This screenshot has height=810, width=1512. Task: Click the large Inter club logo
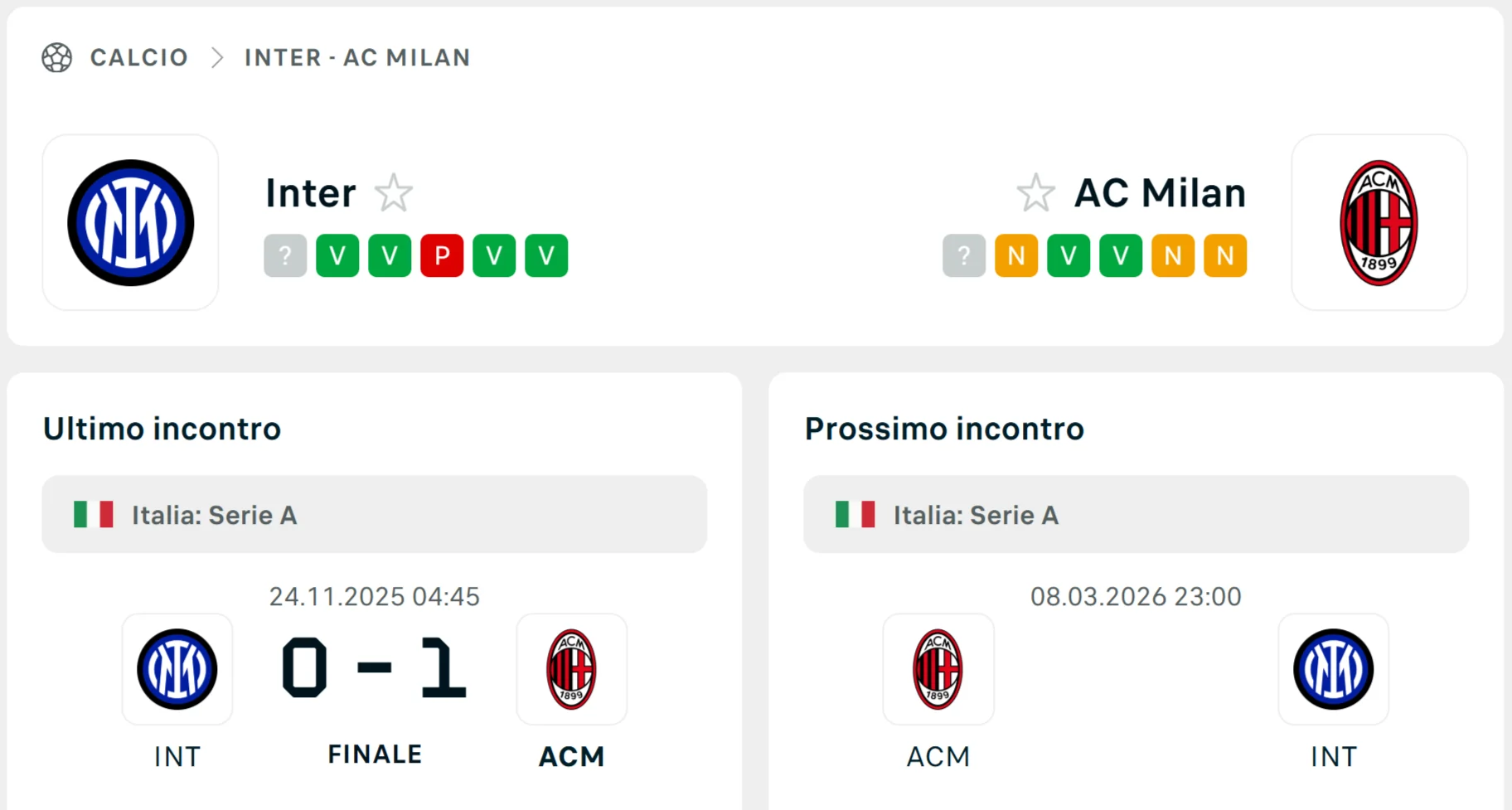tap(131, 223)
